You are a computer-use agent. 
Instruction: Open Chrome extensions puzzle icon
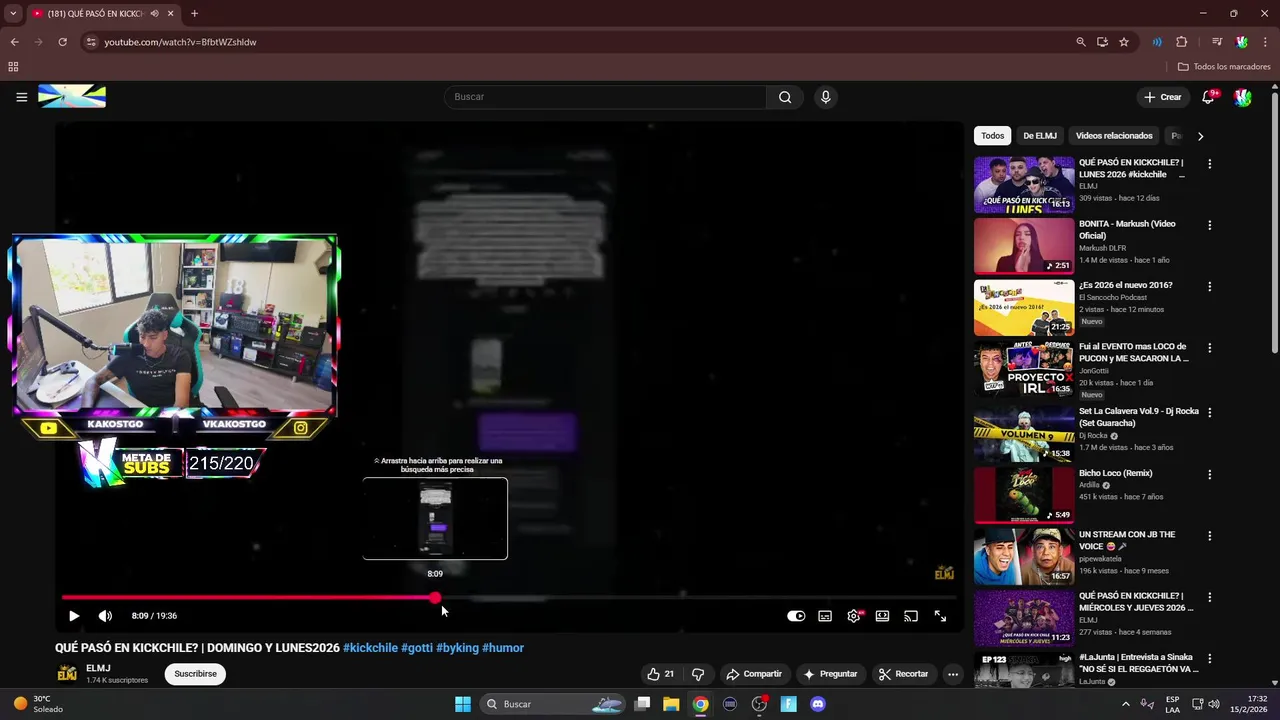1182,42
